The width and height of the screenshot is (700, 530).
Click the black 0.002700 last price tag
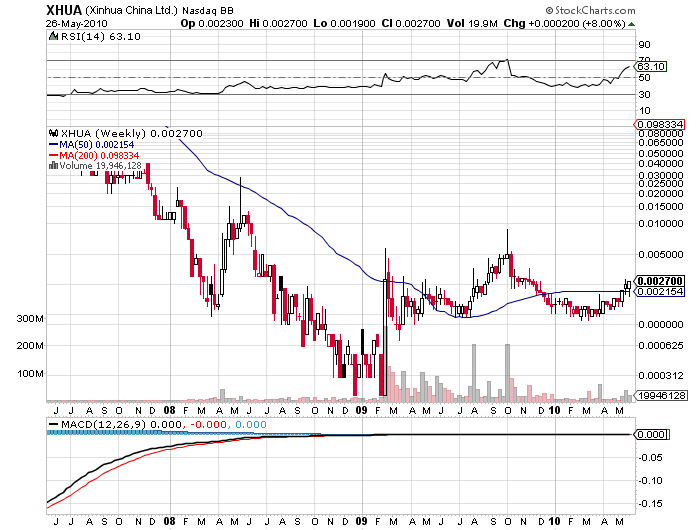pos(660,281)
